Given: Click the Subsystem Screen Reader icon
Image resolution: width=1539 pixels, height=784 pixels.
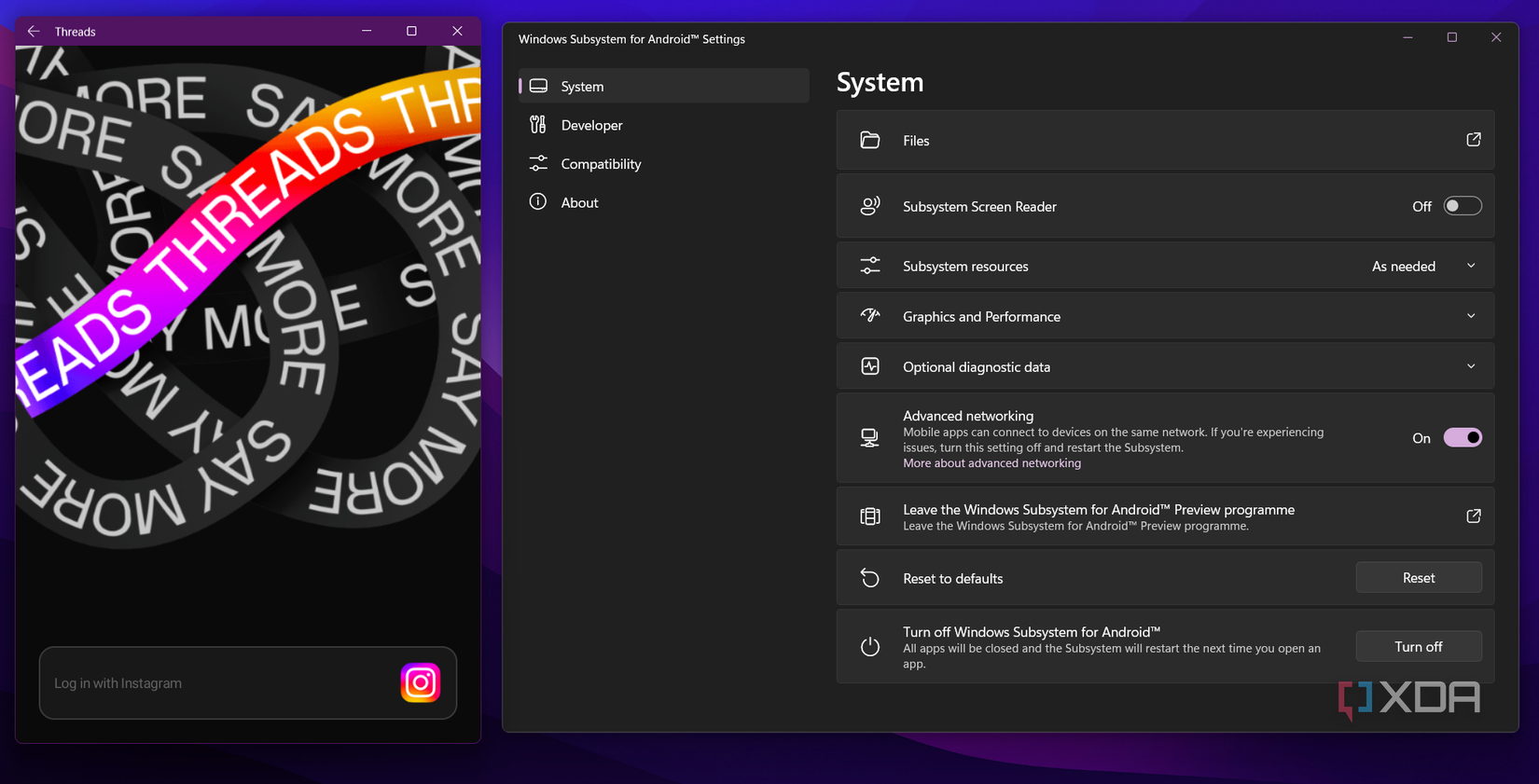Looking at the screenshot, I should point(870,206).
